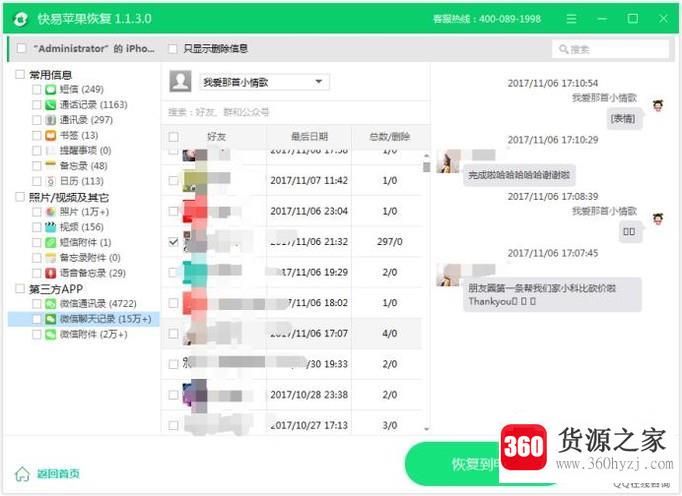Click the 书签 bookmarks icon
682x496 pixels.
pos(51,135)
